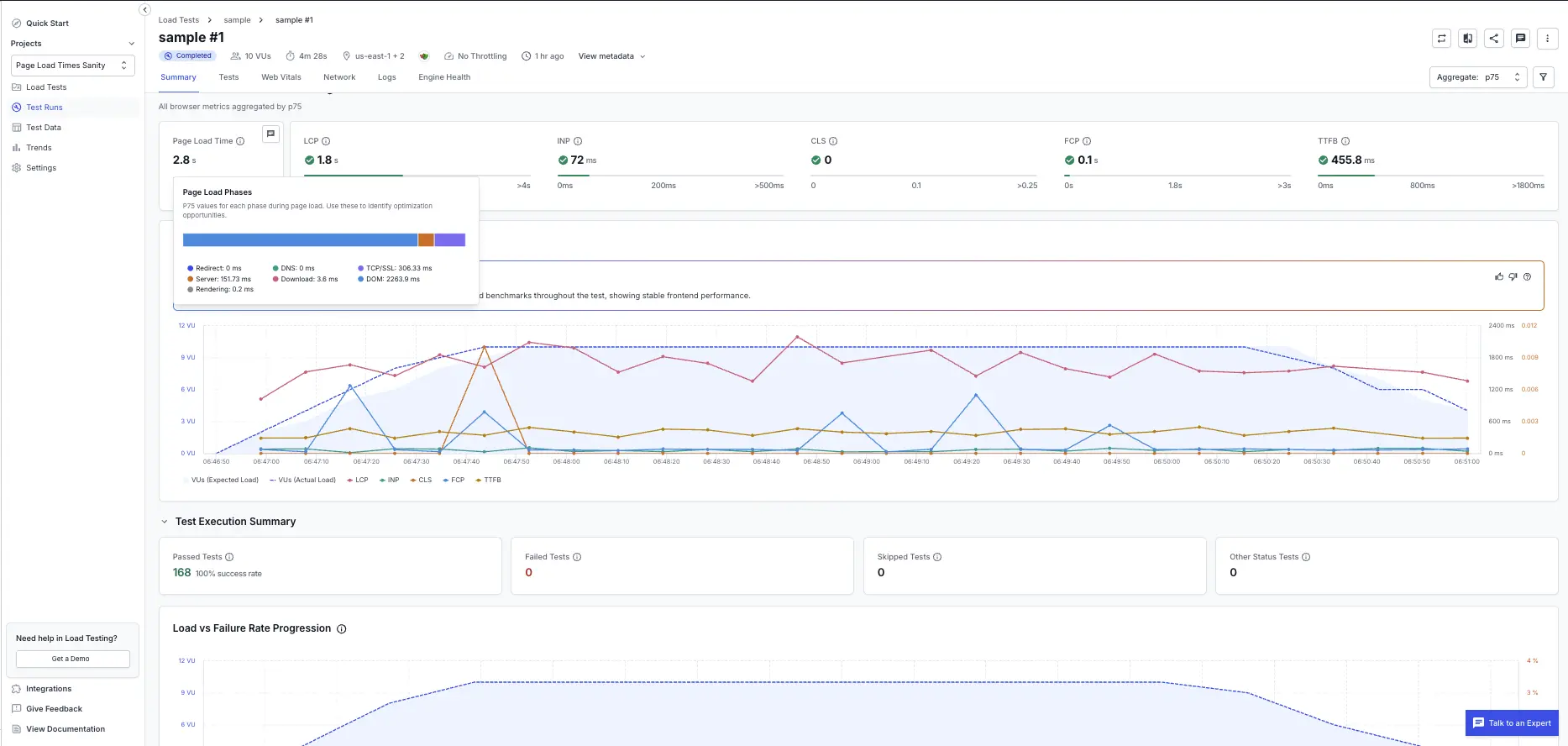Toggle VUs (Expected Load) legend series
This screenshot has width=1568, height=746.
click(221, 481)
